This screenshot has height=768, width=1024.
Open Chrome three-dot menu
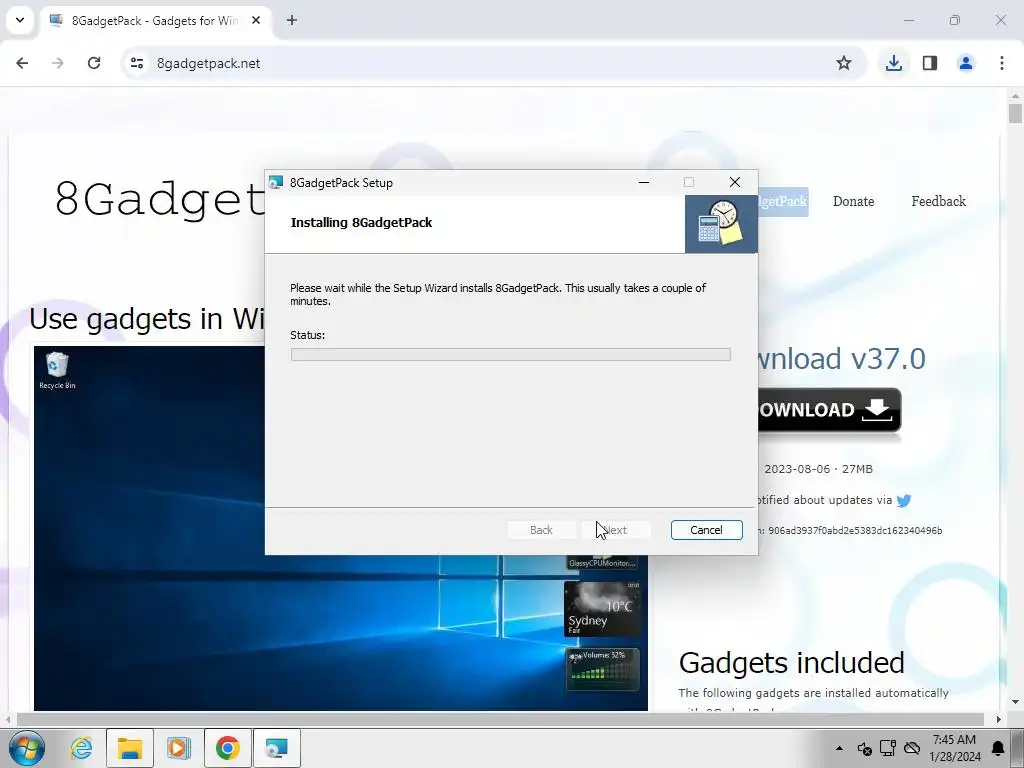point(1002,63)
